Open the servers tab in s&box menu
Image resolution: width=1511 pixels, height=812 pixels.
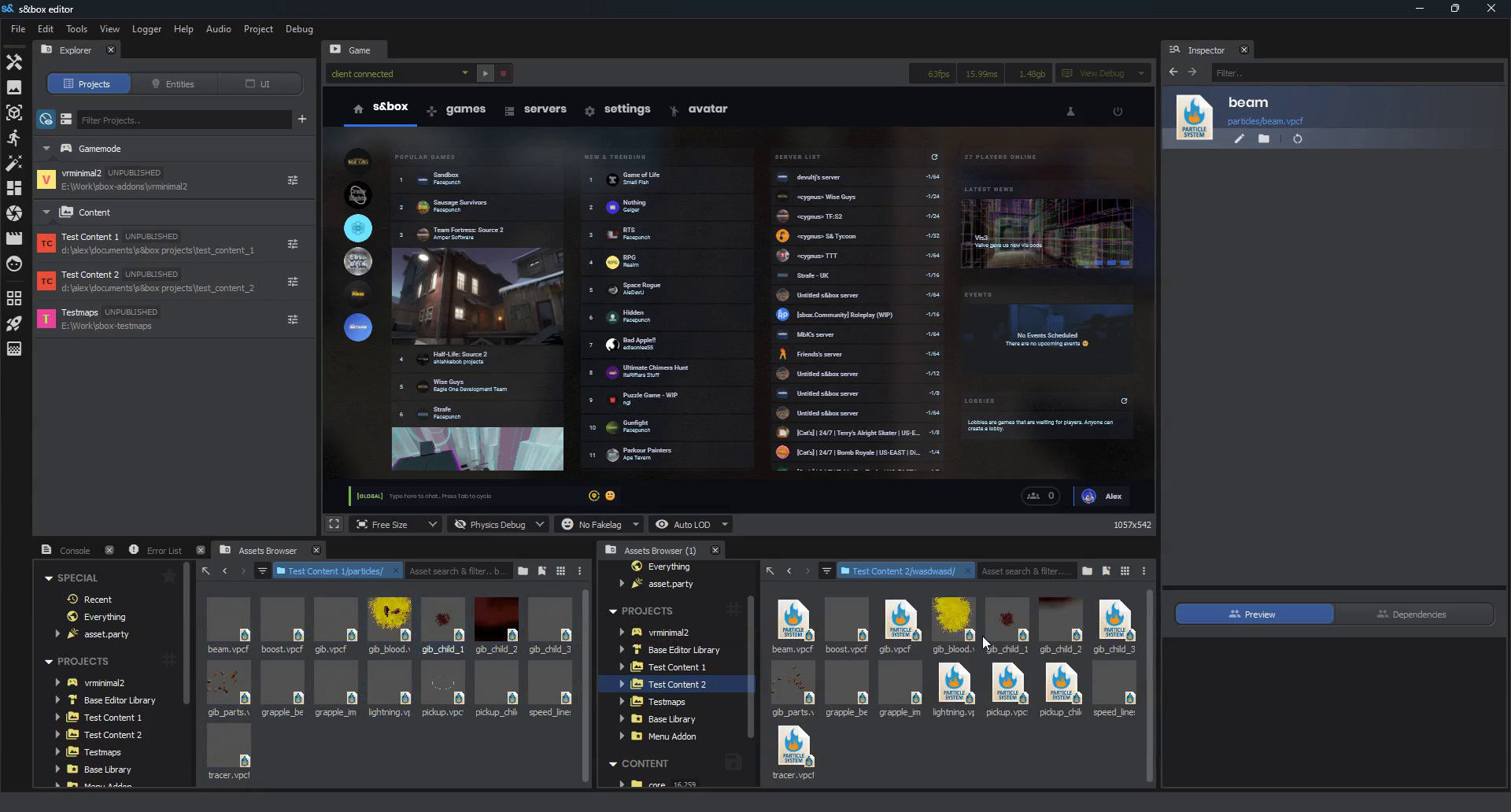(x=536, y=109)
